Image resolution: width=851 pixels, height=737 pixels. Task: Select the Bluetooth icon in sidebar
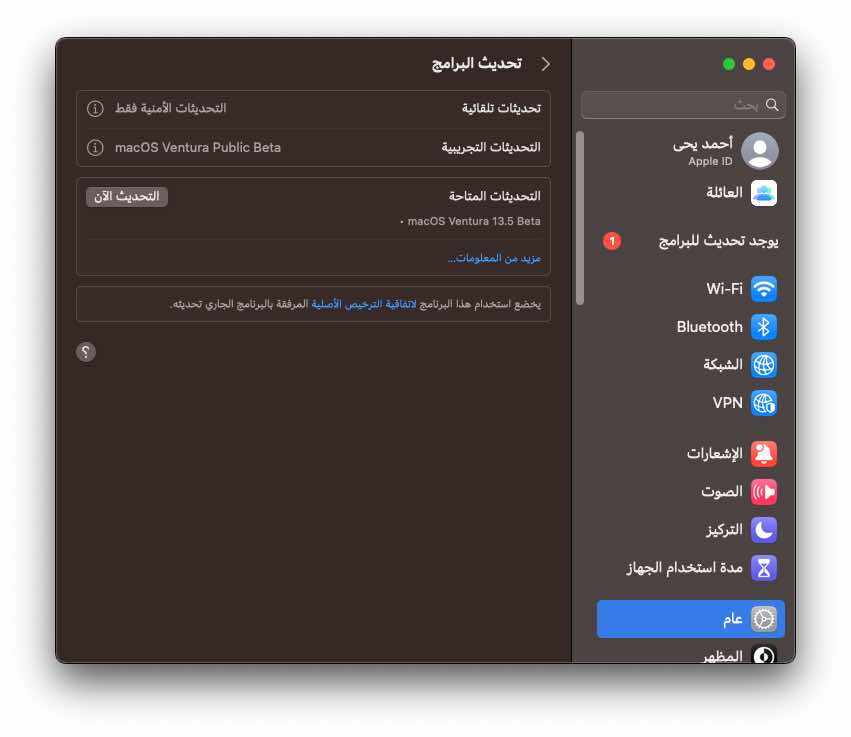pos(763,327)
